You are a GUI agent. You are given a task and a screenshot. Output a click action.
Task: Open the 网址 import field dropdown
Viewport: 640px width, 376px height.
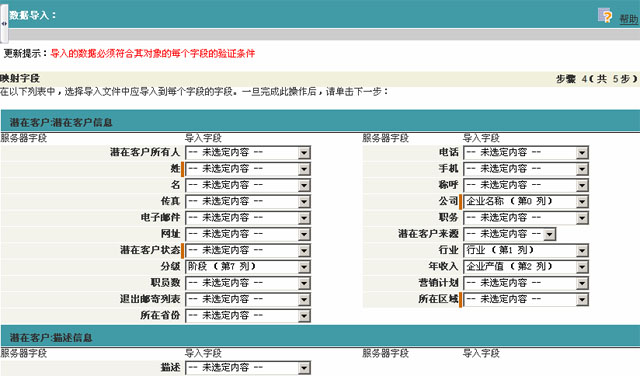tap(248, 234)
